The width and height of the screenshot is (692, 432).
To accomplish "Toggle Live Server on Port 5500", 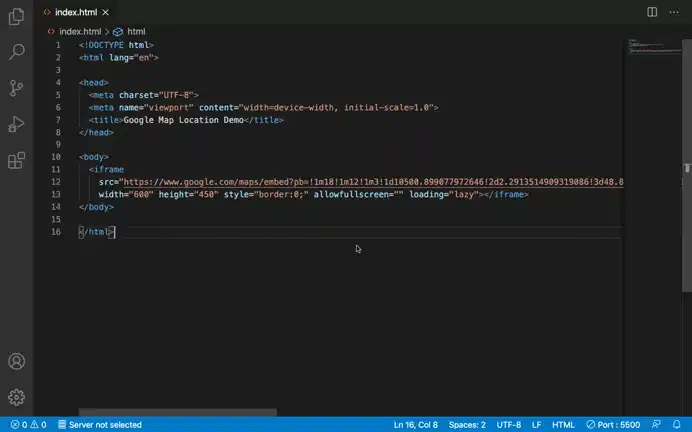I will point(613,425).
